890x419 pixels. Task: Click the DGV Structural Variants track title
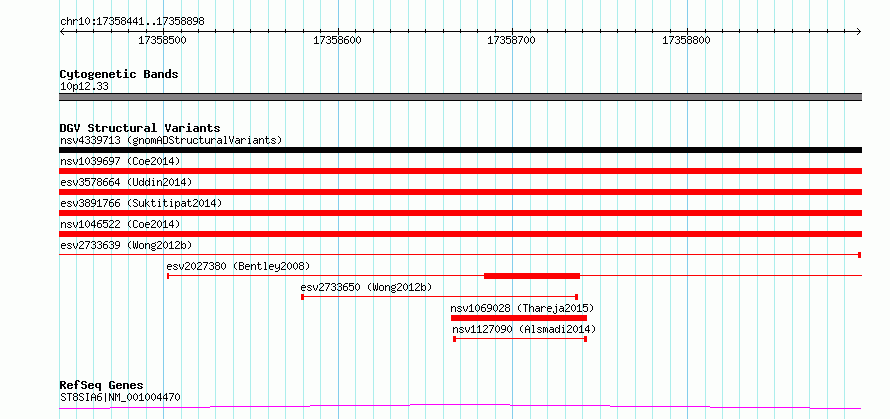tap(140, 128)
